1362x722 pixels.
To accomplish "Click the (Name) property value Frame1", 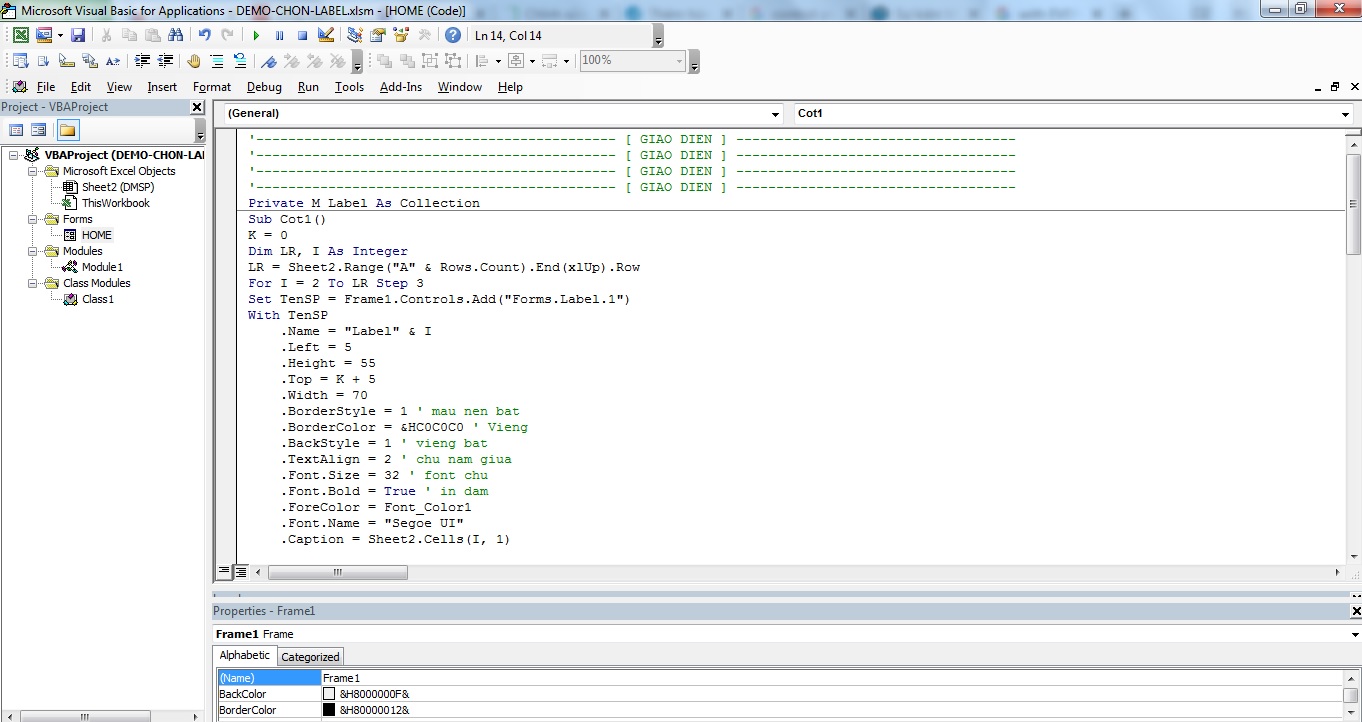I will click(831, 678).
